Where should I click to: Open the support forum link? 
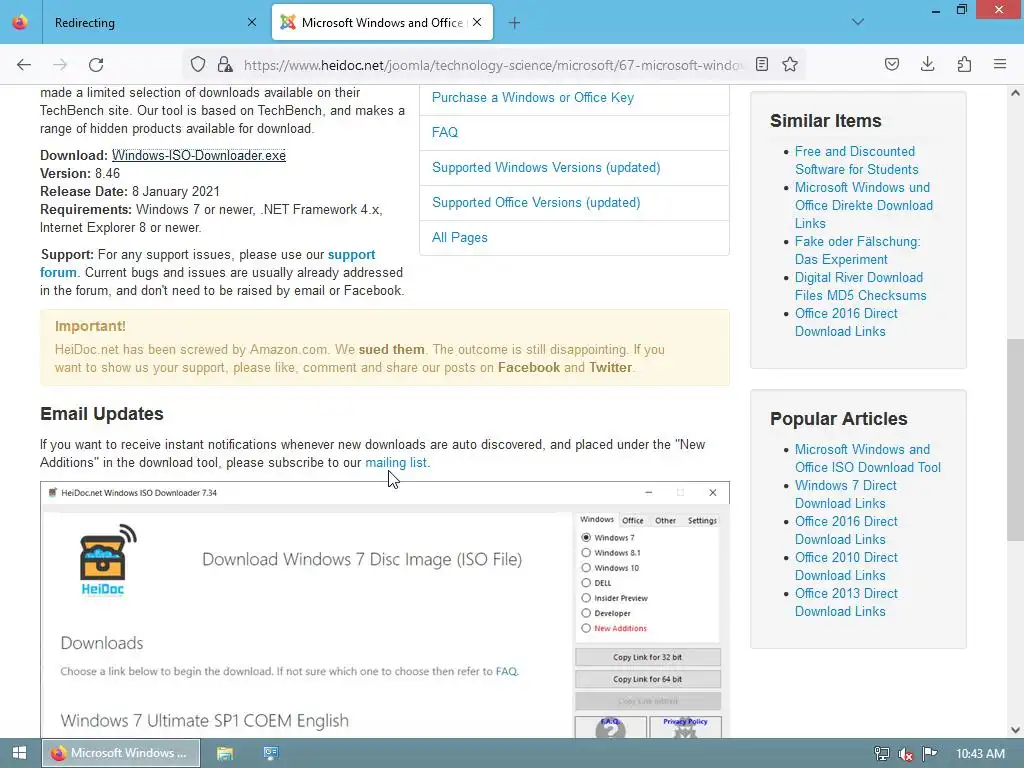click(208, 263)
